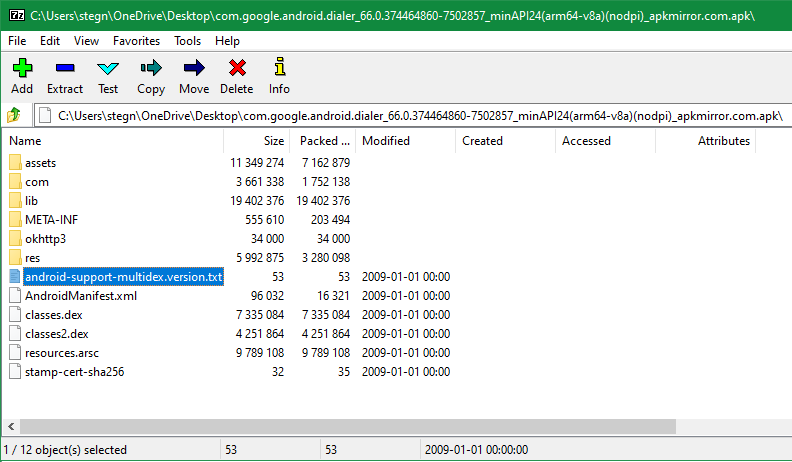Viewport: 792px width, 462px height.
Task: Open the File menu
Action: 17,41
